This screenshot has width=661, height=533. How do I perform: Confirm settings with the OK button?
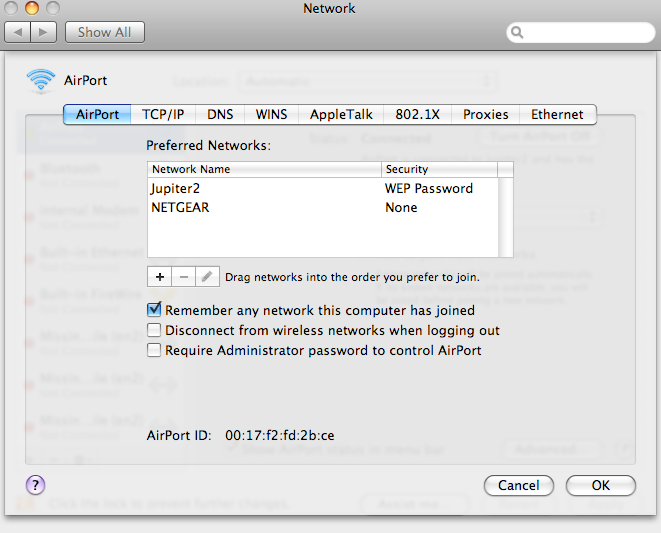click(600, 485)
